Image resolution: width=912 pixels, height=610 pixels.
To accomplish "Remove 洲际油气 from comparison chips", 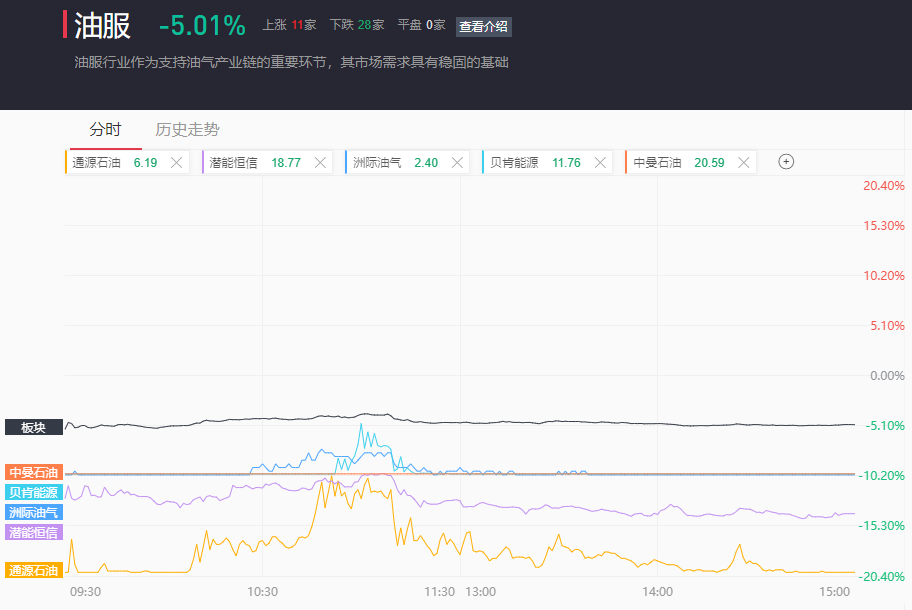I will pos(458,163).
